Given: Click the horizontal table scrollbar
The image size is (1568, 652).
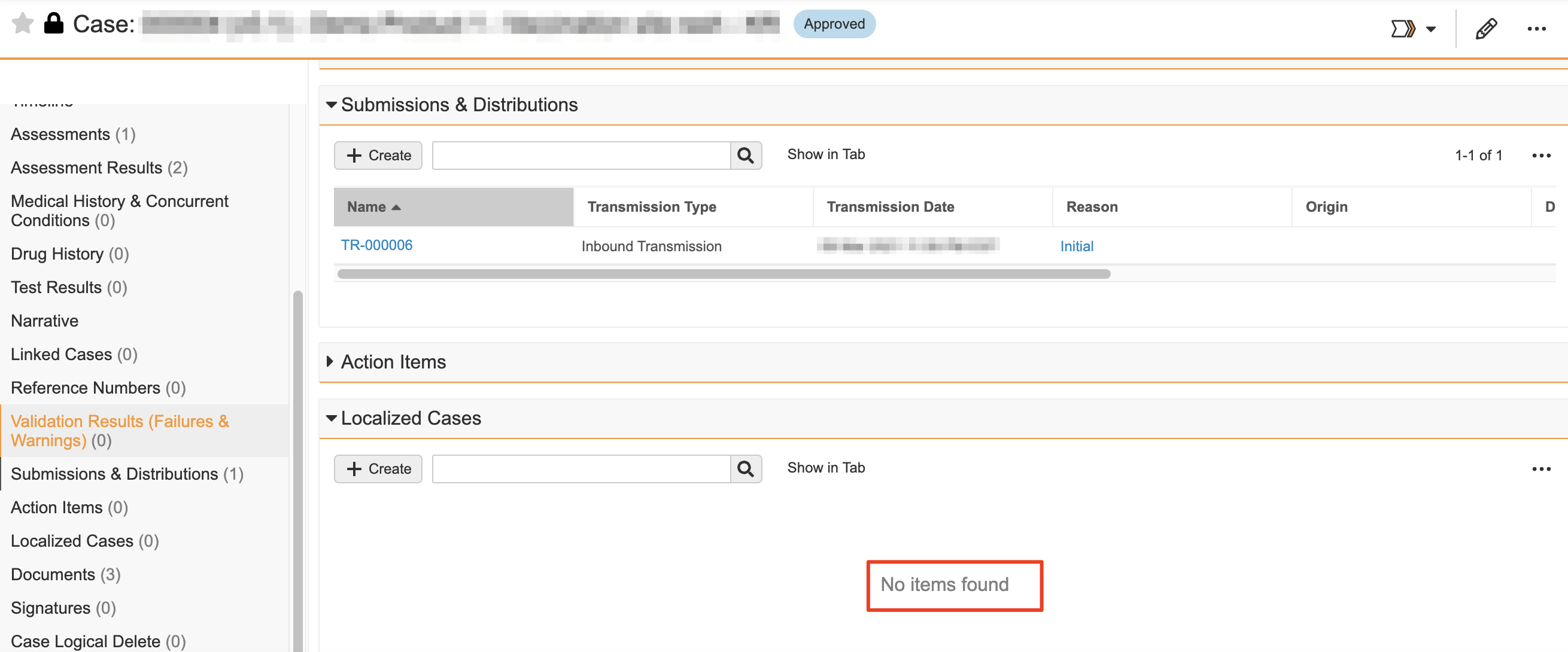Looking at the screenshot, I should [723, 274].
